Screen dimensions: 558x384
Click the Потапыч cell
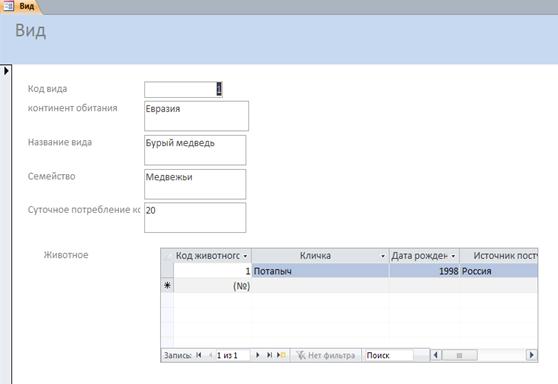(320, 271)
